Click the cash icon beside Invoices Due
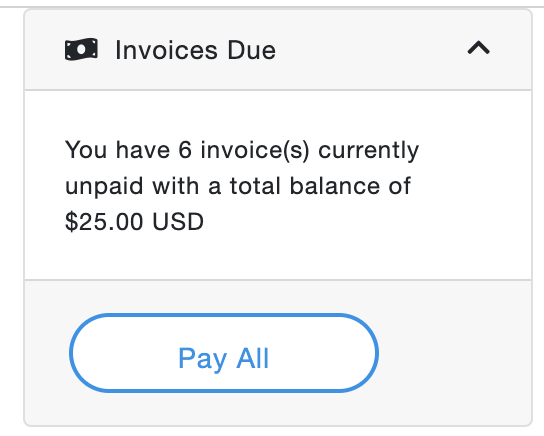This screenshot has width=544, height=436. point(81,49)
